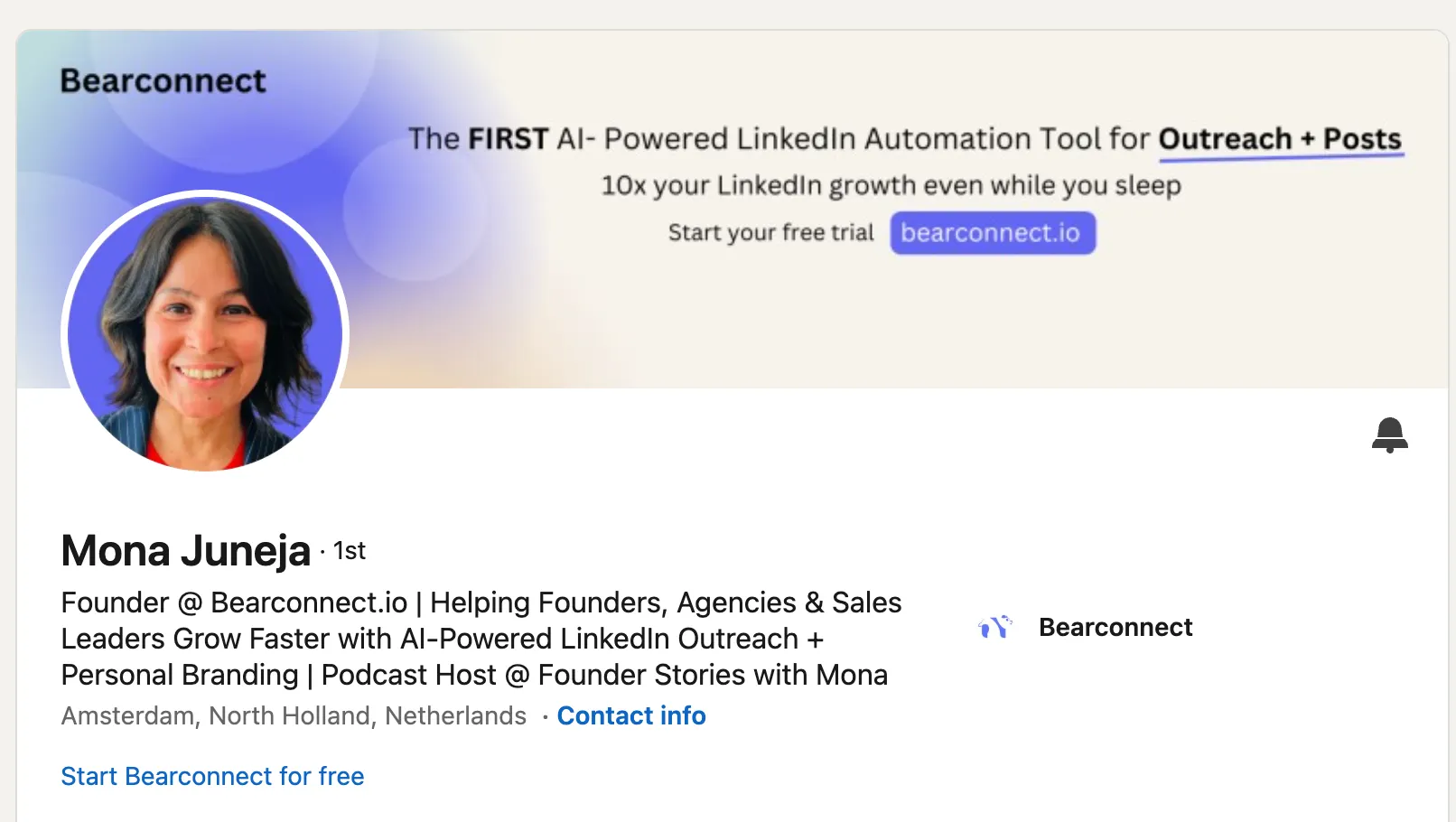Screen dimensions: 1456x822
Task: Open Mona Juneja's profile photo
Action: tap(205, 332)
